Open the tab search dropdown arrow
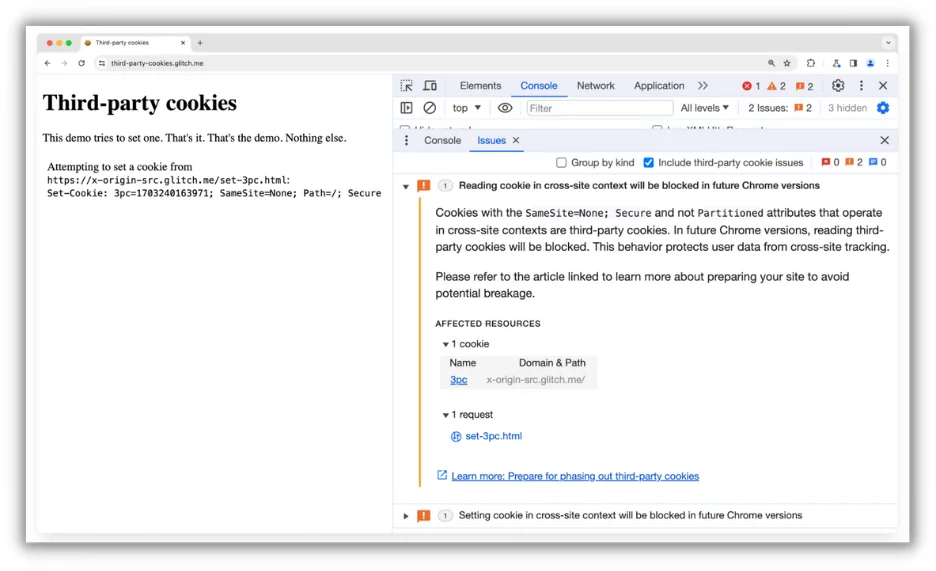The image size is (936, 571). point(888,43)
